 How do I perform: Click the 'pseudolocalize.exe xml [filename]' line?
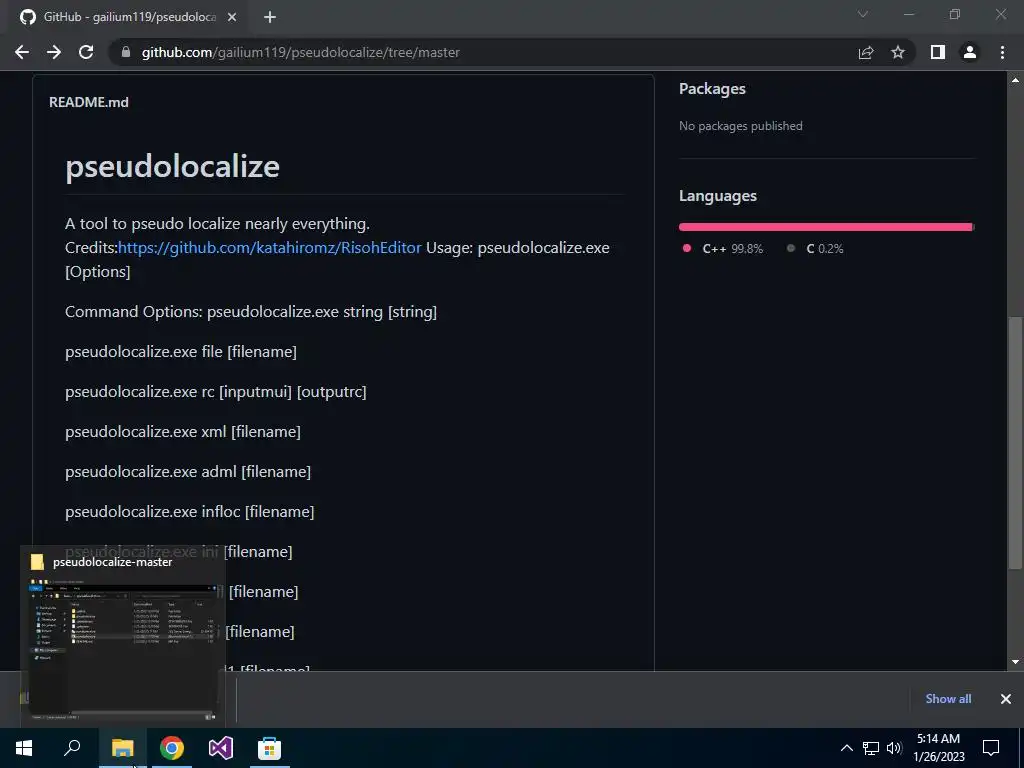[x=183, y=432]
